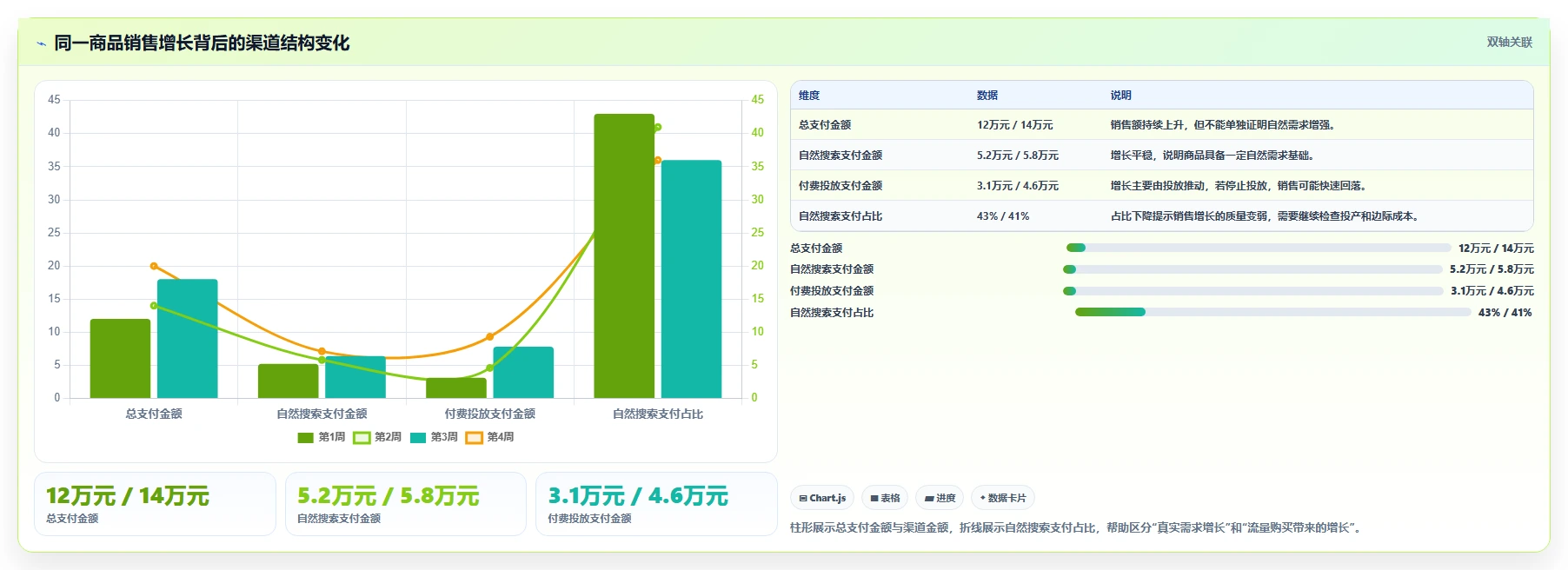Click the description starting 增长平稳
Viewport: 1568px width, 570px height.
(1214, 156)
